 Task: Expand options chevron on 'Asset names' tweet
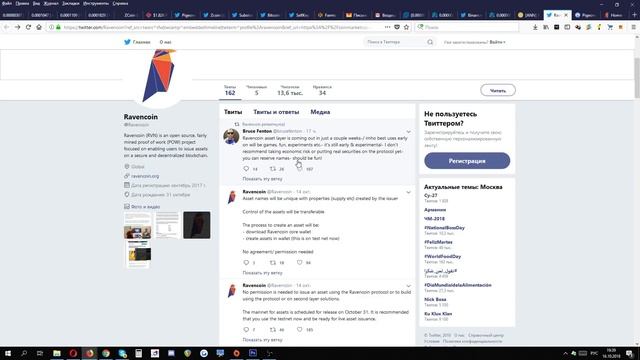click(408, 192)
